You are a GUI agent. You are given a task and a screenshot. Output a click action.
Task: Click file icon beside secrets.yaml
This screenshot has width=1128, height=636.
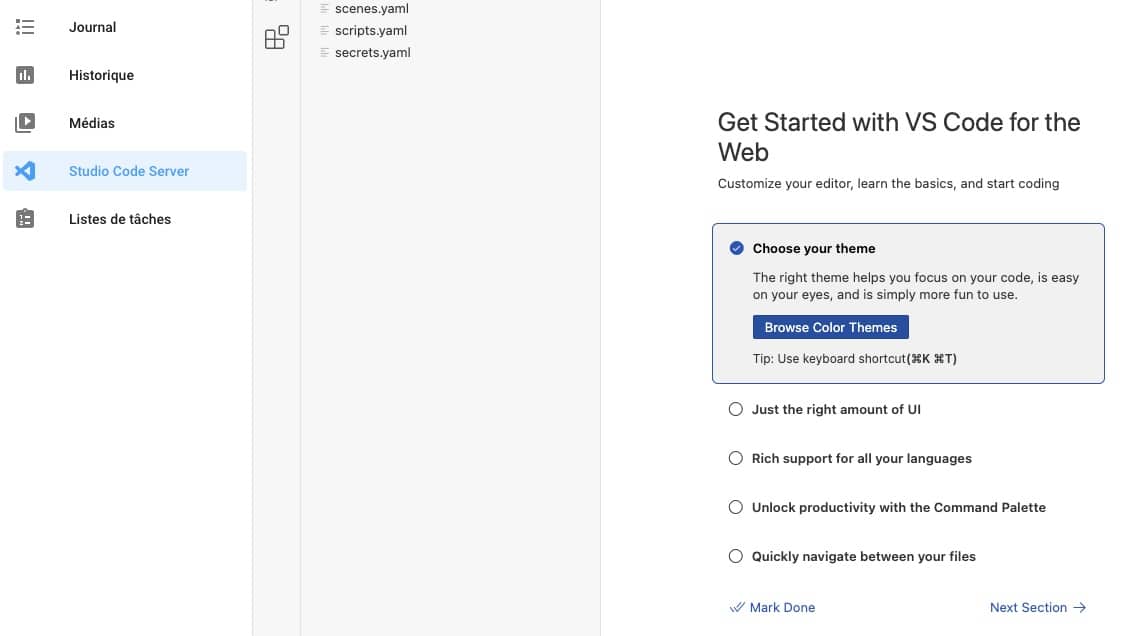click(324, 53)
